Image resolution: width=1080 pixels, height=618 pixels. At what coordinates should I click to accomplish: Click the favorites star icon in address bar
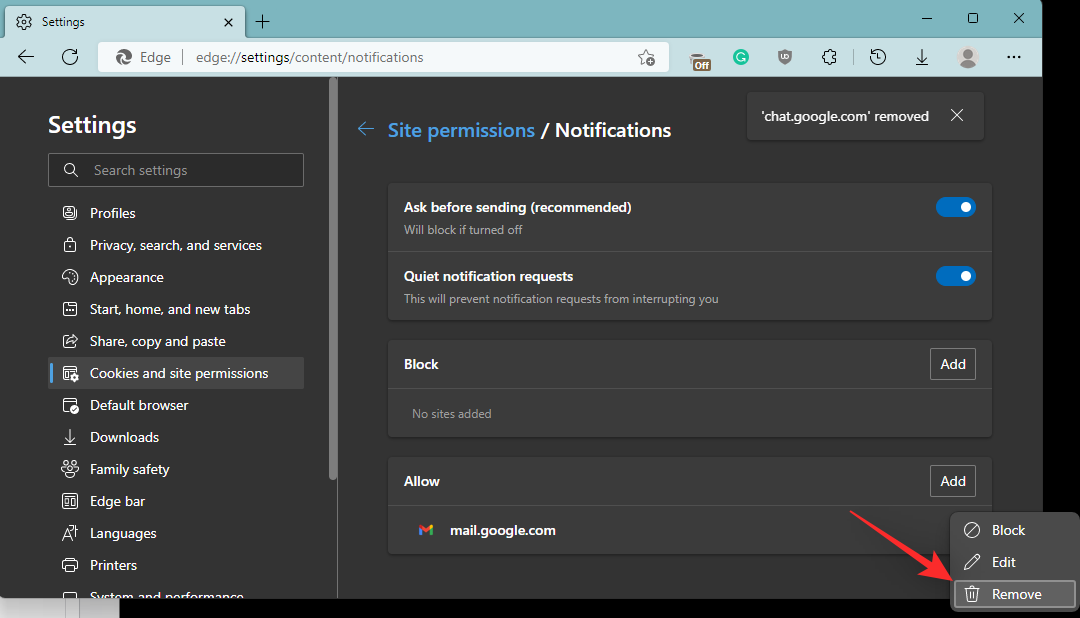click(x=647, y=58)
